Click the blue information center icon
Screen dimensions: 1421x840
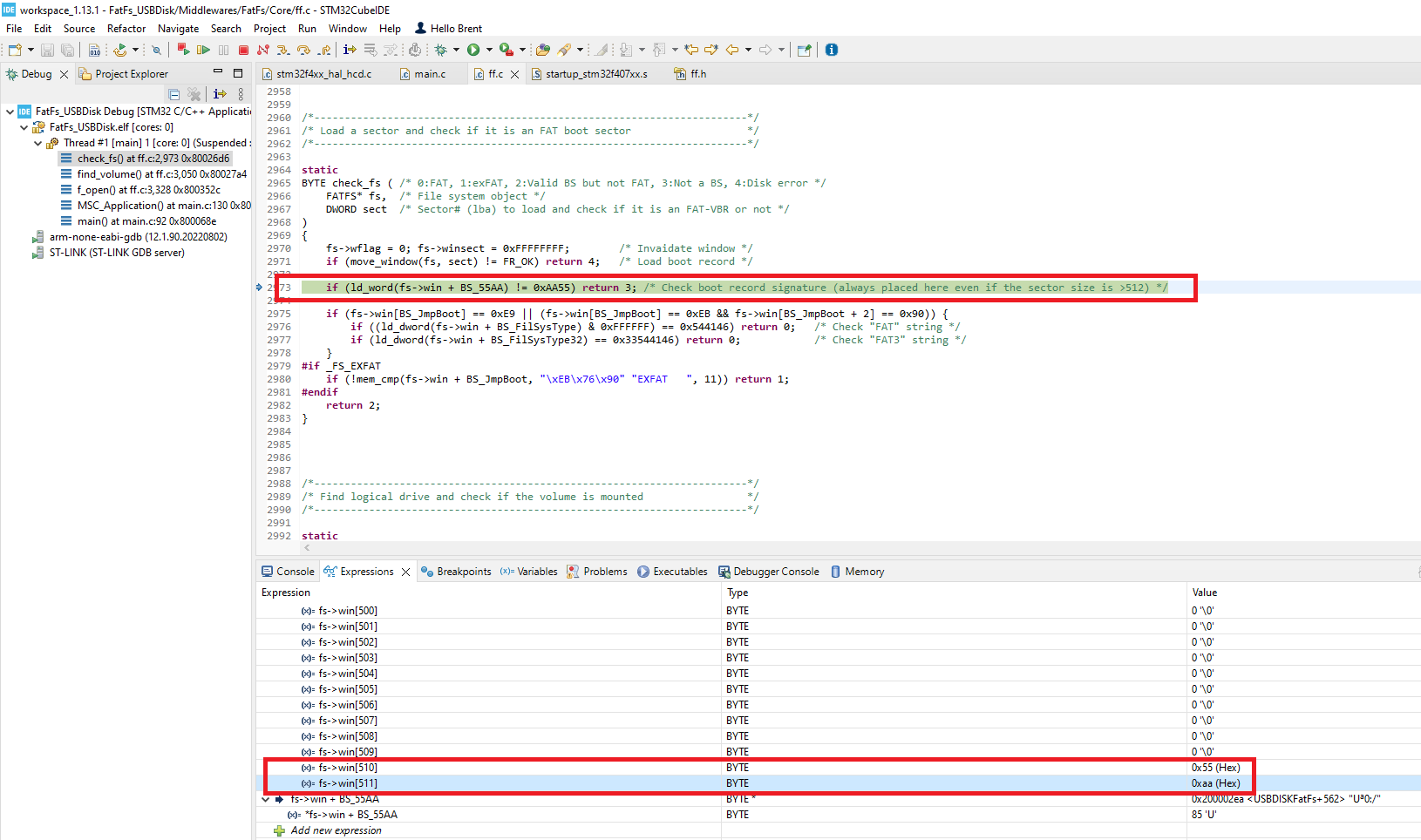point(832,50)
